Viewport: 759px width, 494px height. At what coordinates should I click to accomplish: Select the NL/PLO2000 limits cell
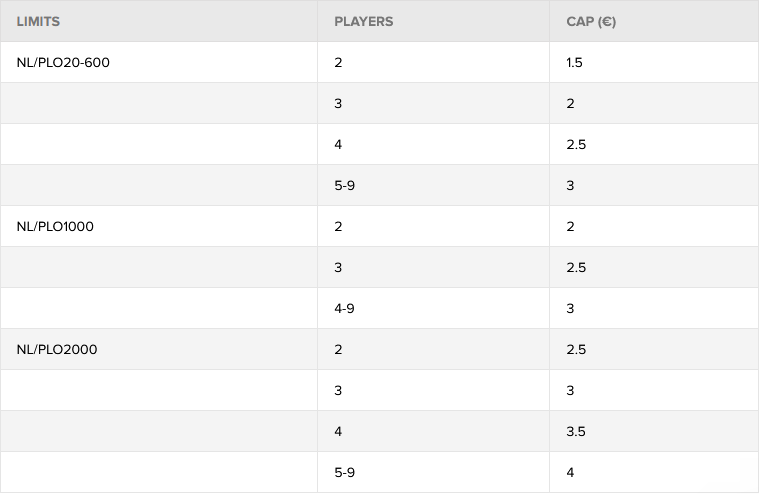click(x=56, y=349)
